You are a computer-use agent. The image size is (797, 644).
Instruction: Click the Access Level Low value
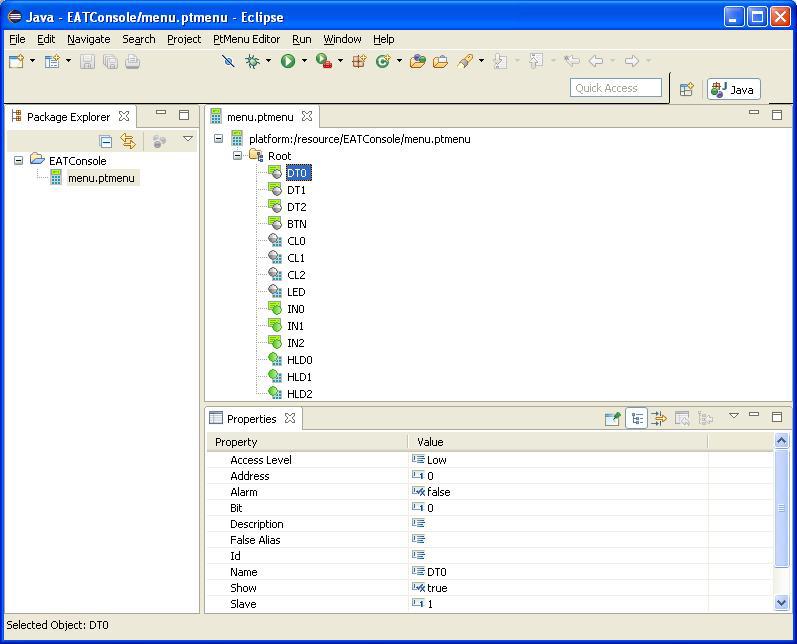pyautogui.click(x=558, y=460)
